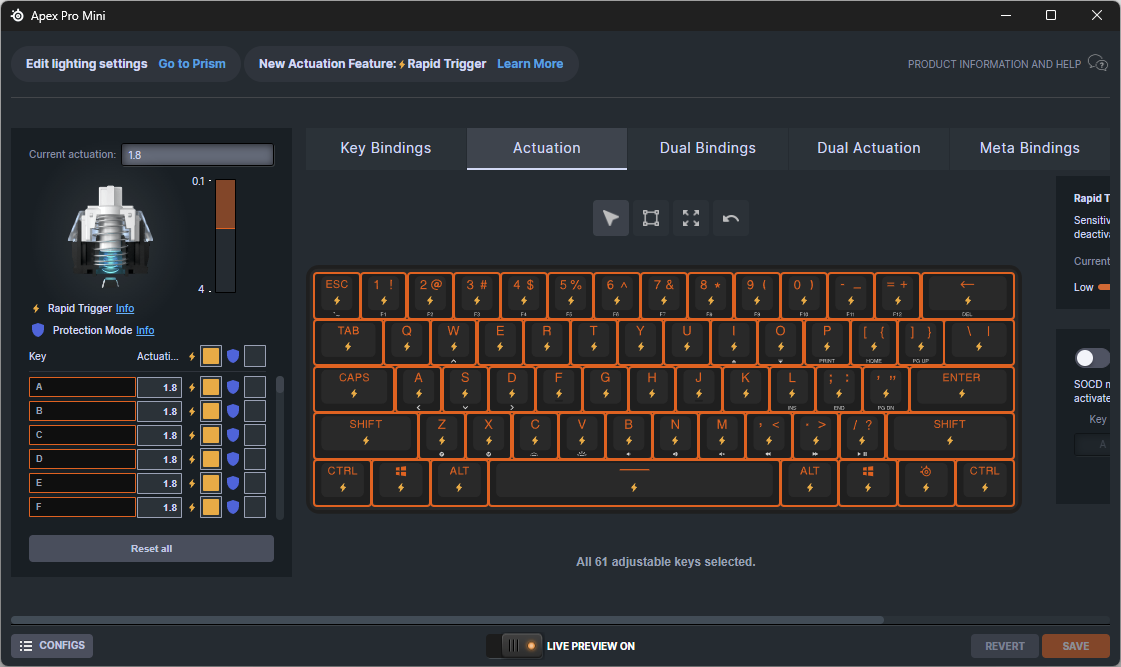Viewport: 1121px width, 667px height.
Task: Click the REVERT button
Action: point(1004,646)
